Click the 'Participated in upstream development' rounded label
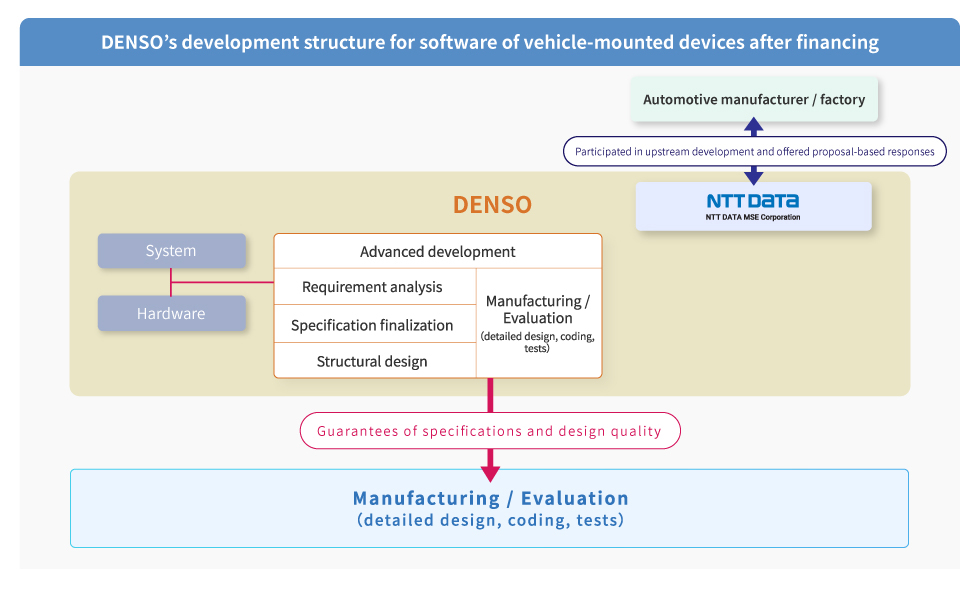Screen dimensions: 980x590 pos(754,151)
